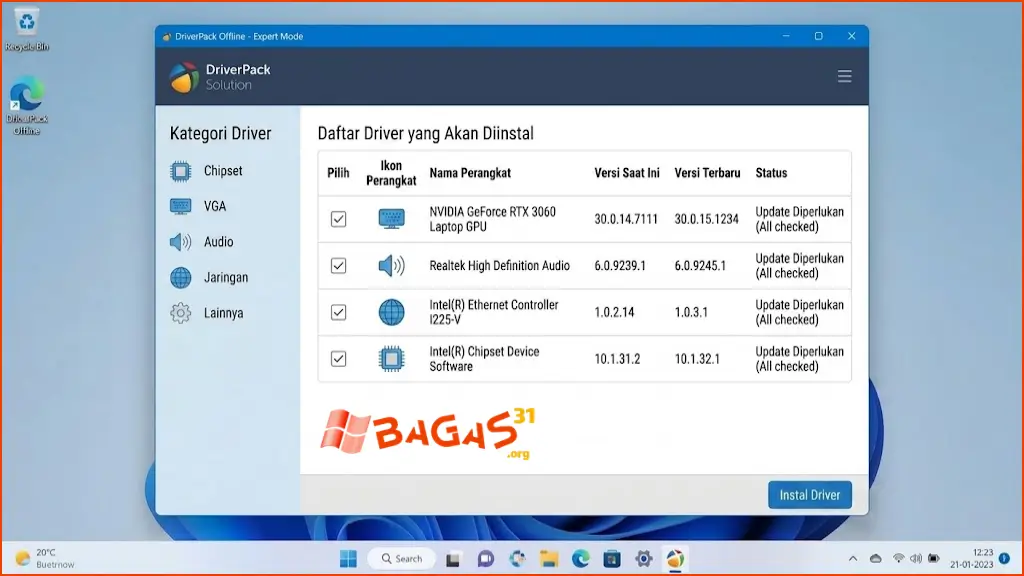Uncheck the Realtek High Definition Audio driver

click(x=338, y=266)
